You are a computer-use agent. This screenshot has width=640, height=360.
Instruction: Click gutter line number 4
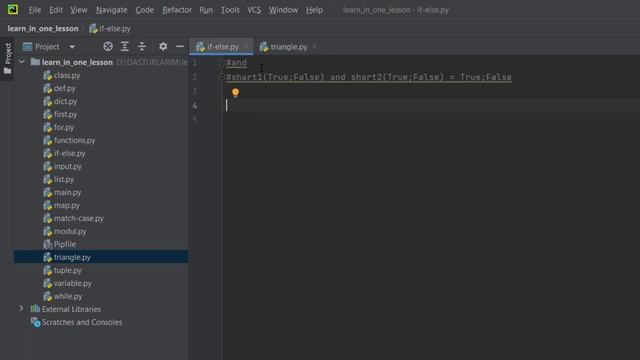pos(195,106)
